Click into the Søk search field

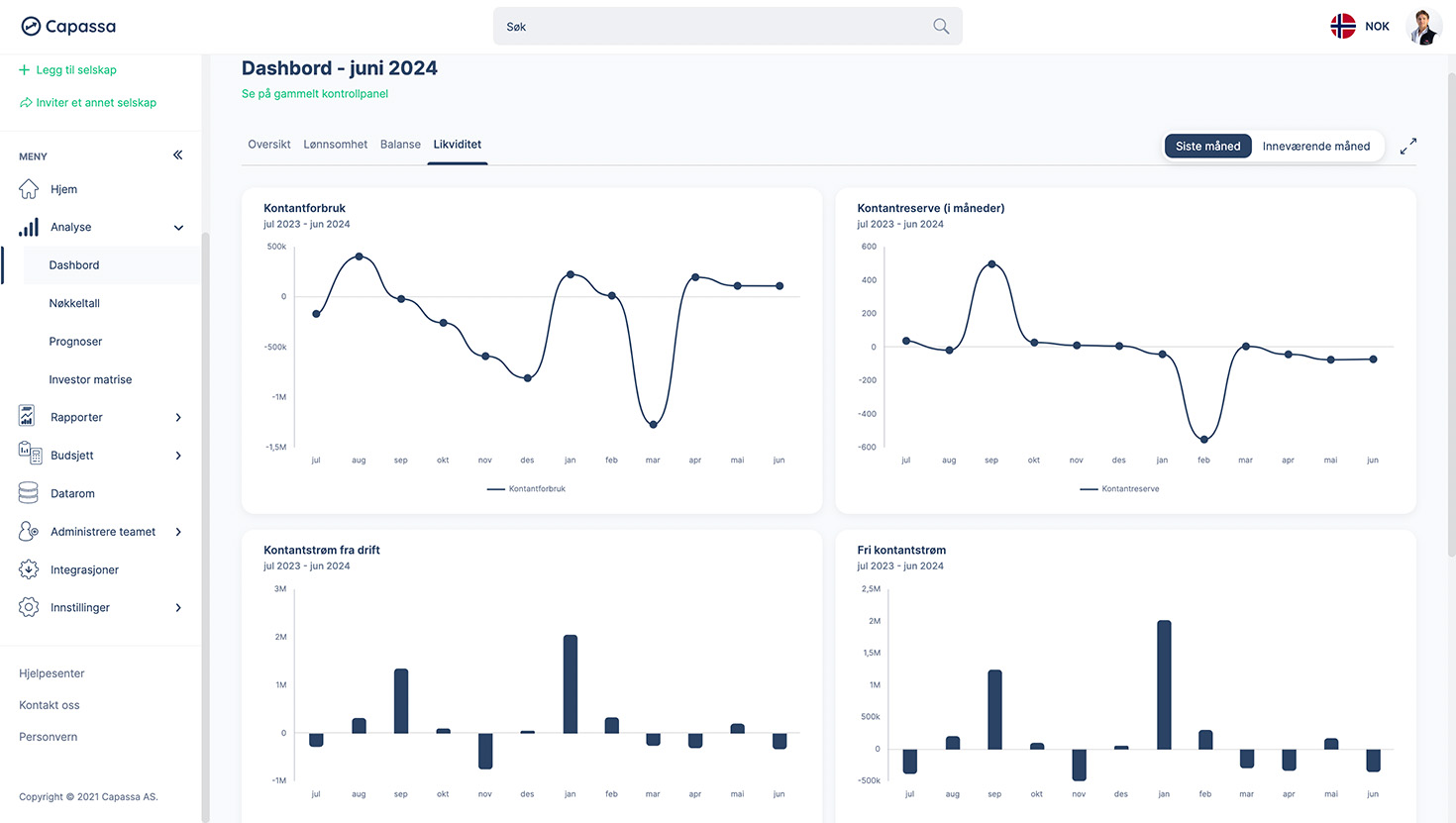tap(728, 27)
